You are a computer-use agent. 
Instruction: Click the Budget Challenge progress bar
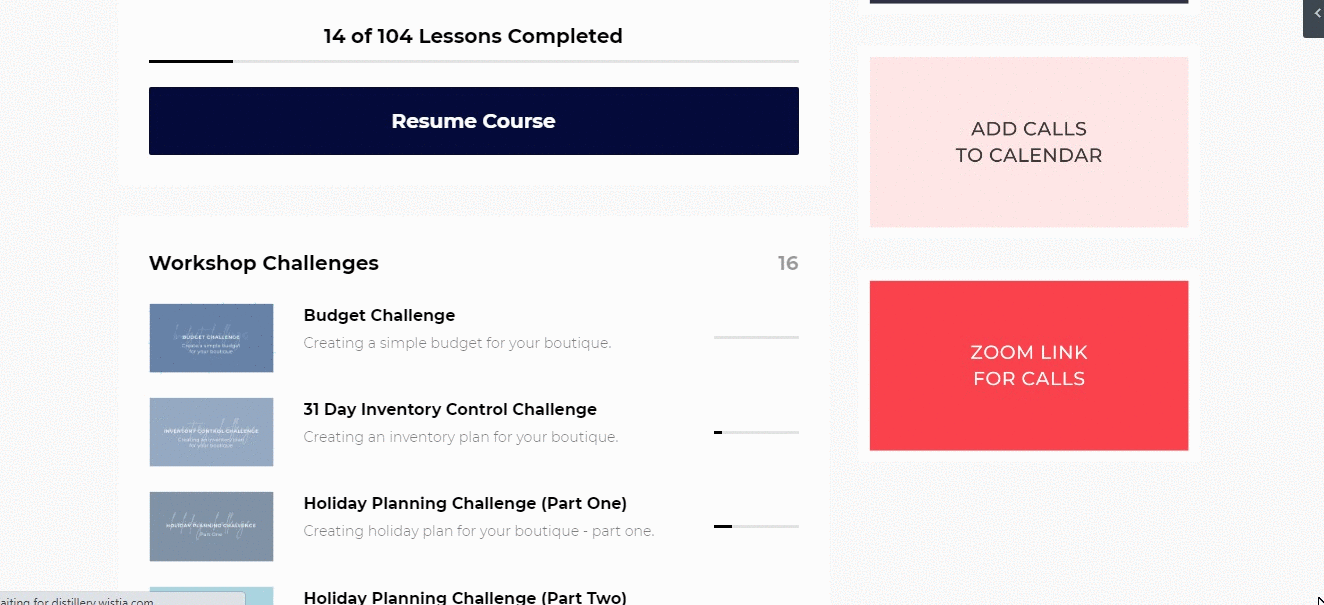(x=756, y=338)
